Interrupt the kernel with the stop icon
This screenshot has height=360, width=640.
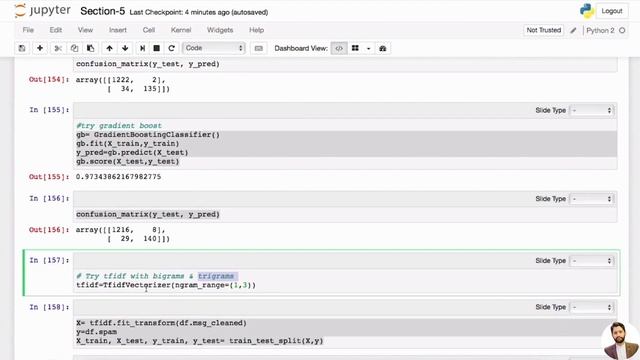click(156, 48)
